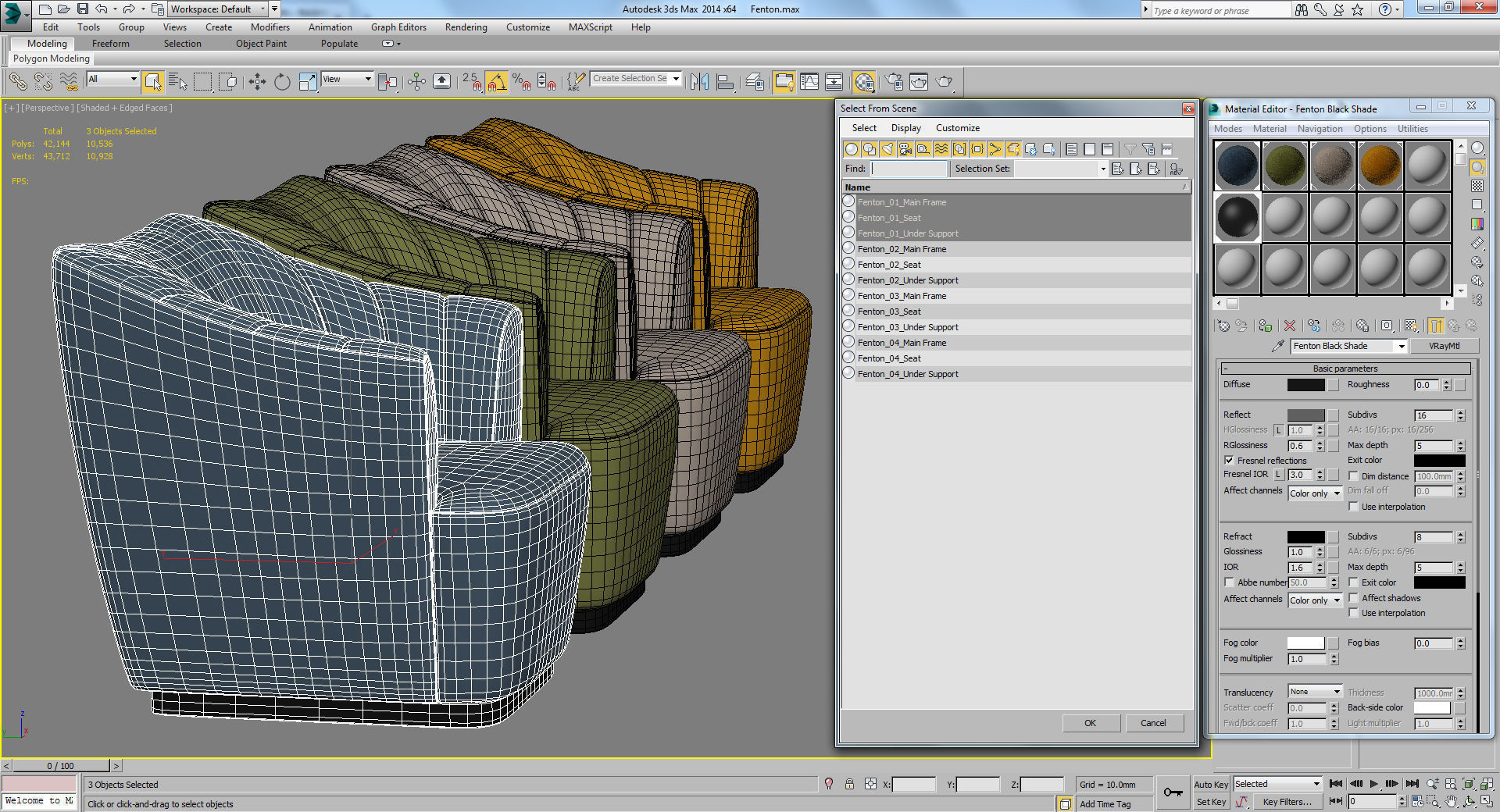The width and height of the screenshot is (1500, 812).
Task: Click the Reflect color swatch
Action: pos(1306,415)
